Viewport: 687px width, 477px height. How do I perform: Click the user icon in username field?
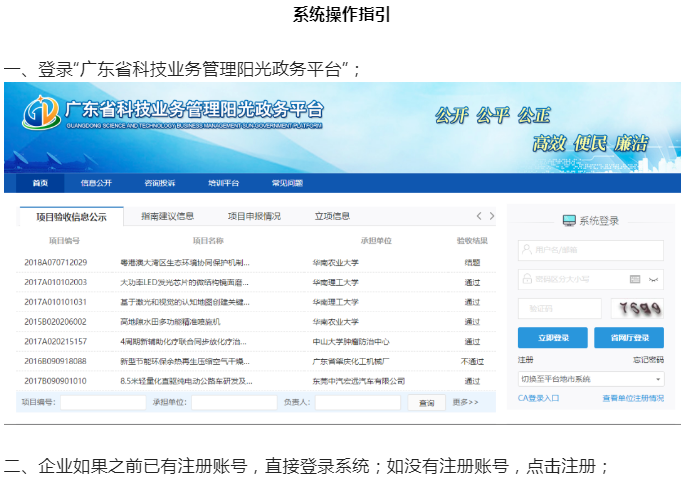pos(526,249)
